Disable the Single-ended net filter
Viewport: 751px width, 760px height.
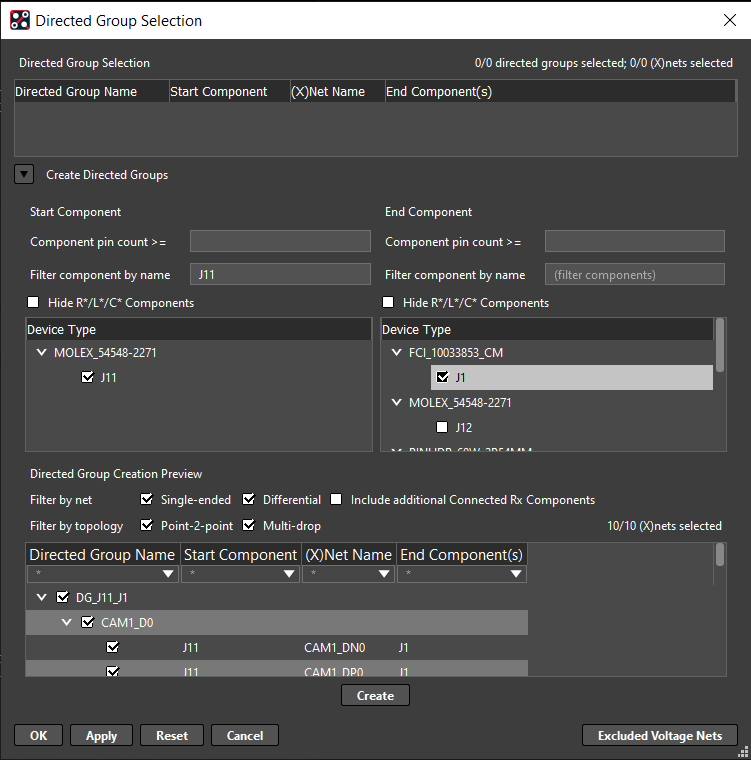(x=147, y=500)
